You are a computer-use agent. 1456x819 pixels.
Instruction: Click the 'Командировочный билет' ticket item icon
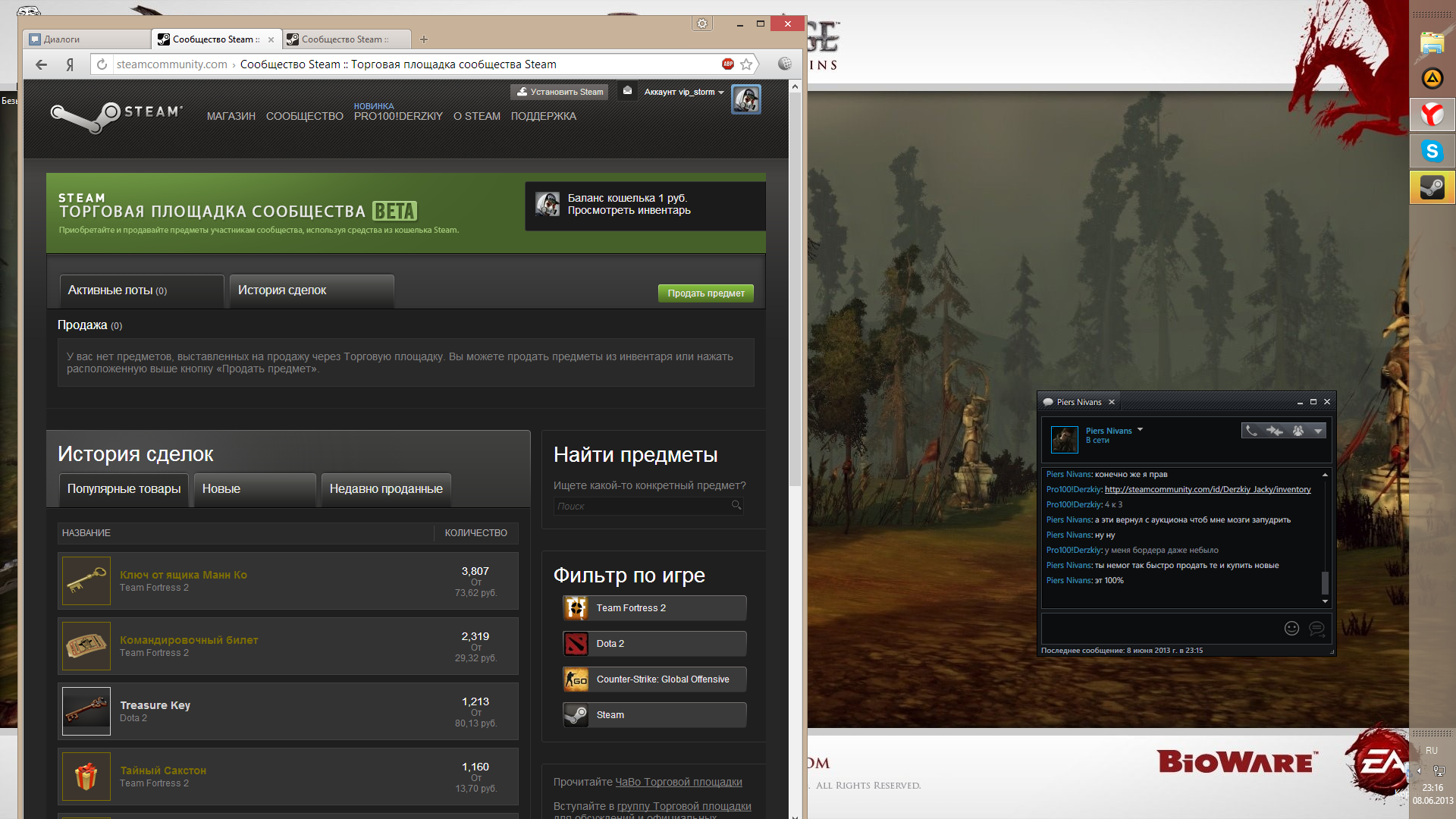[86, 646]
